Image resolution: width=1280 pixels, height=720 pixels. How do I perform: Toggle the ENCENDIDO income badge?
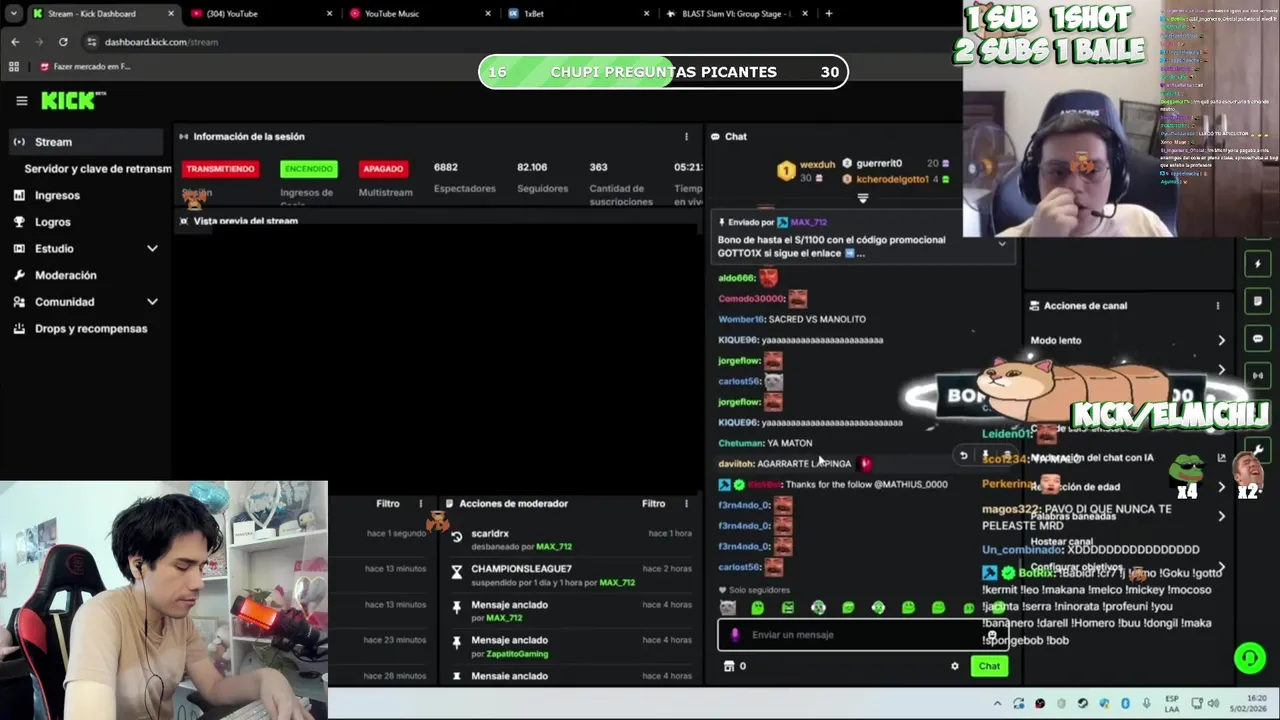[x=308, y=169]
